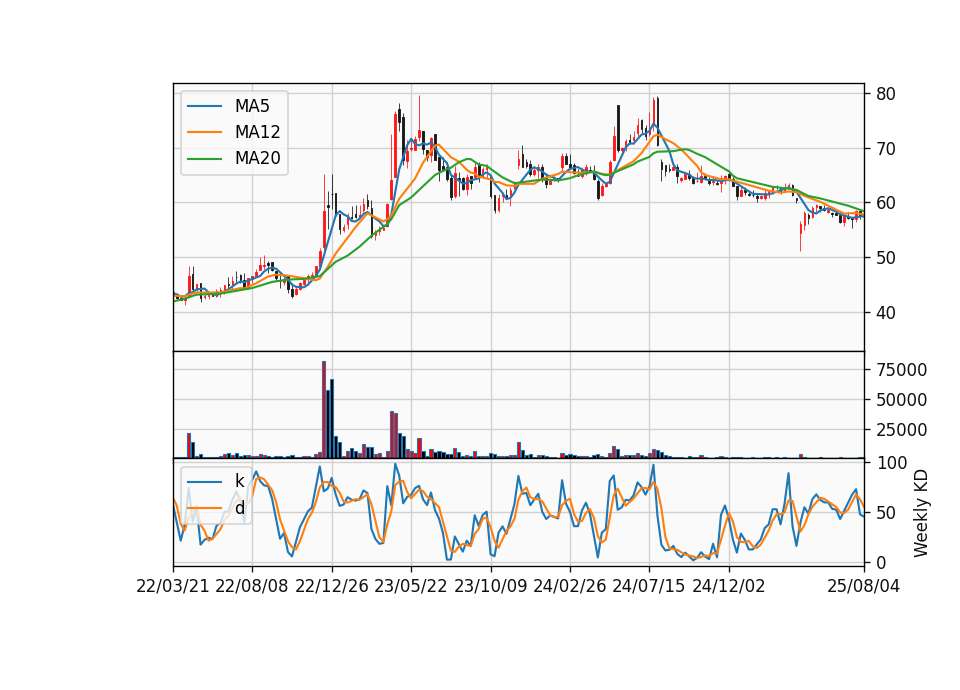Click the MA20 legend label

257,158
